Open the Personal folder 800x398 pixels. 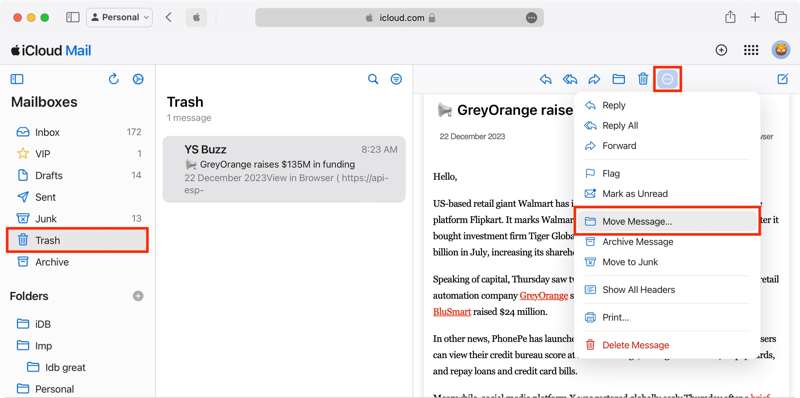pyautogui.click(x=78, y=389)
